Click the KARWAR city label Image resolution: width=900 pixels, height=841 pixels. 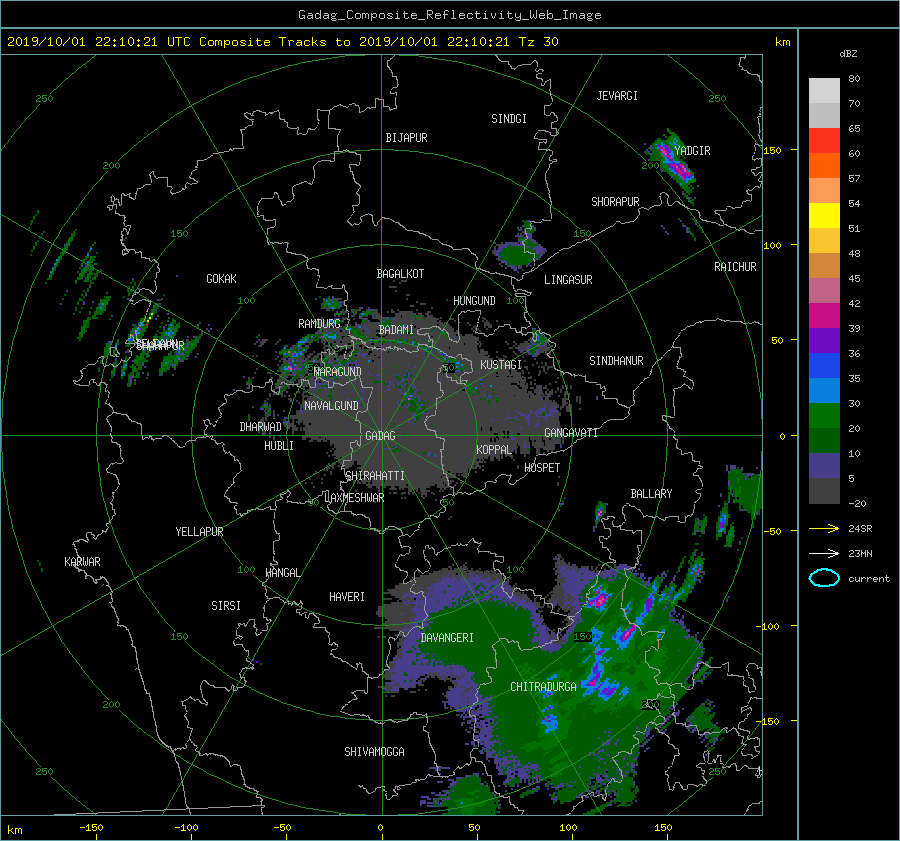[82, 562]
